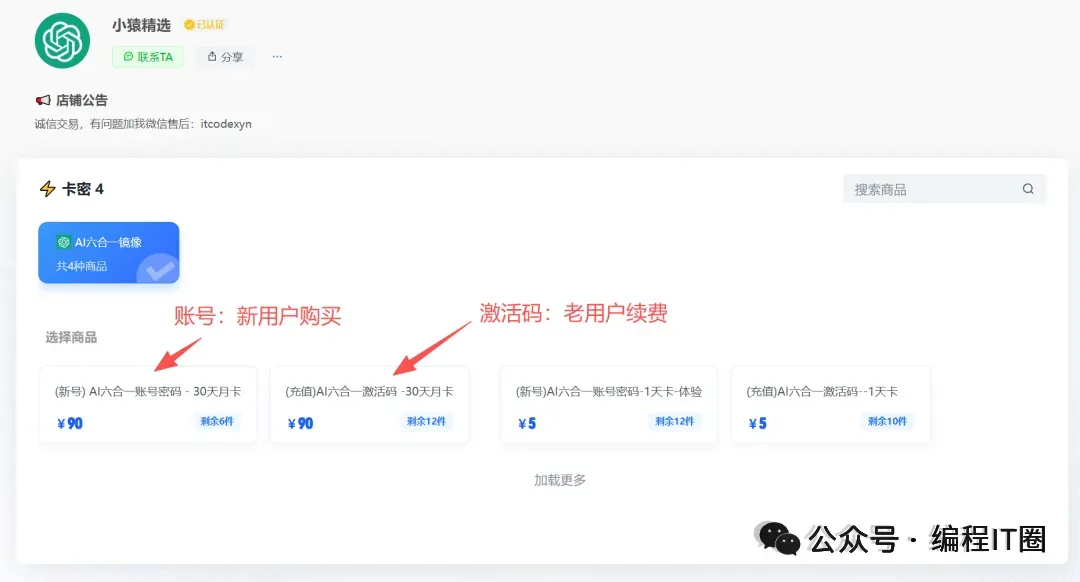Select the (充值)AI六合一激活码 1天卡 product
The width and height of the screenshot is (1080, 582).
tap(830, 405)
